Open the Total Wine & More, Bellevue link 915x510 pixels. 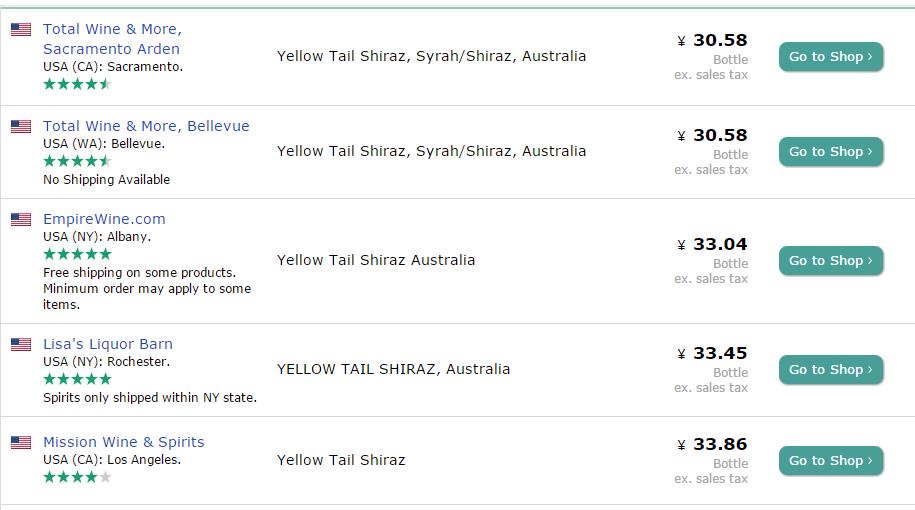[x=146, y=126]
